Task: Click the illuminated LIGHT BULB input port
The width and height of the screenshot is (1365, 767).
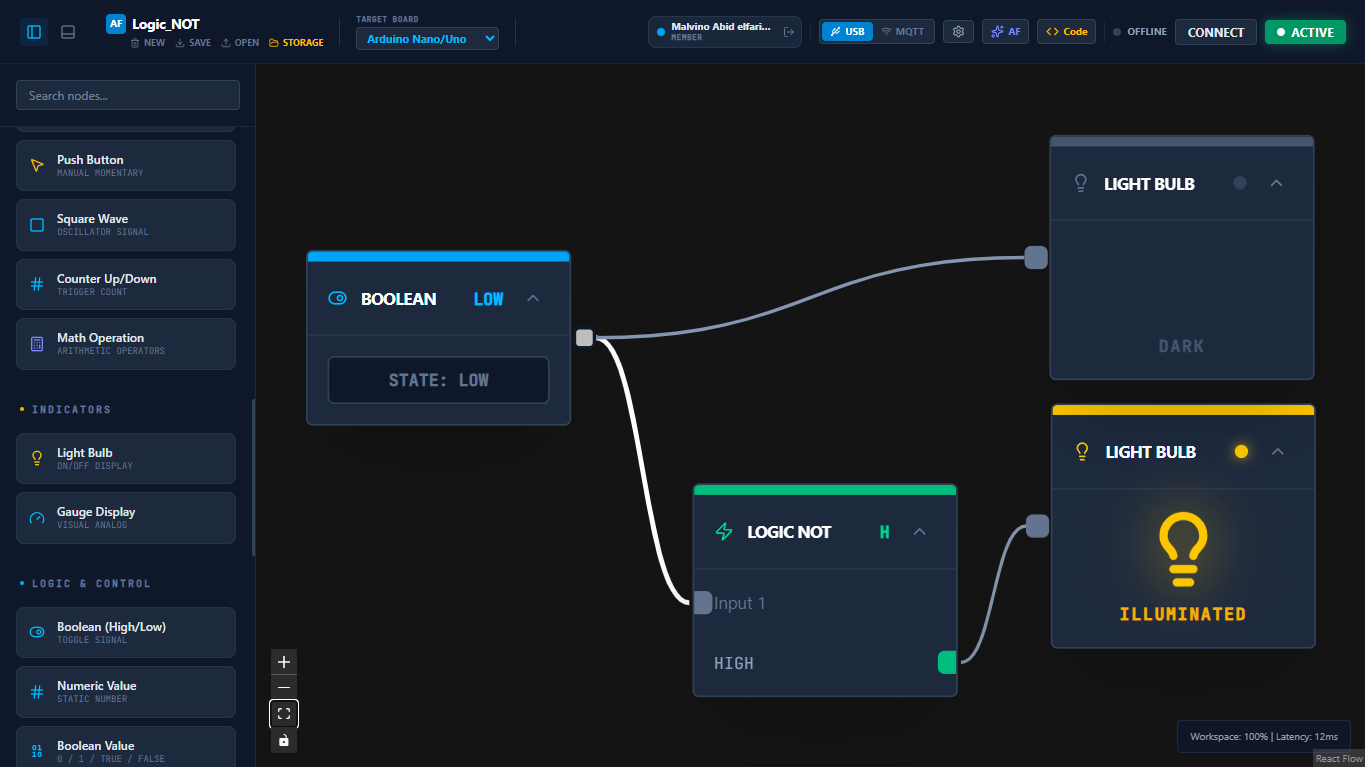Action: coord(1037,526)
